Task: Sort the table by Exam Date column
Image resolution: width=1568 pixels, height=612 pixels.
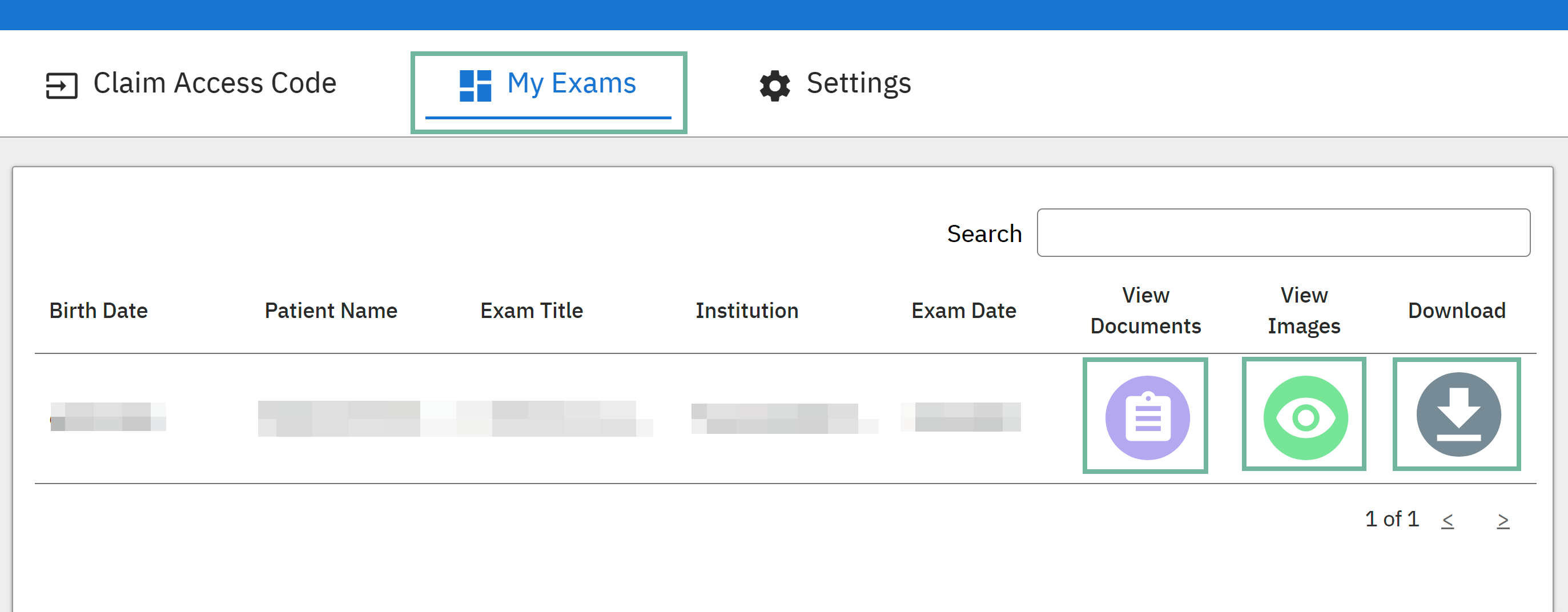Action: 963,310
